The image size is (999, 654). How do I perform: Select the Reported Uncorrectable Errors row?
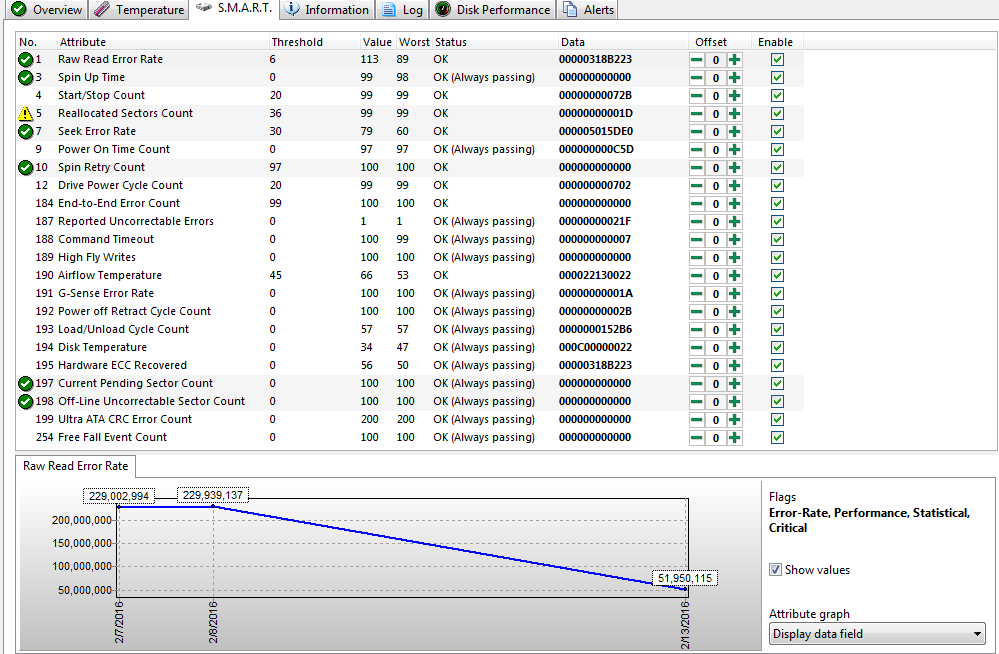[410, 221]
